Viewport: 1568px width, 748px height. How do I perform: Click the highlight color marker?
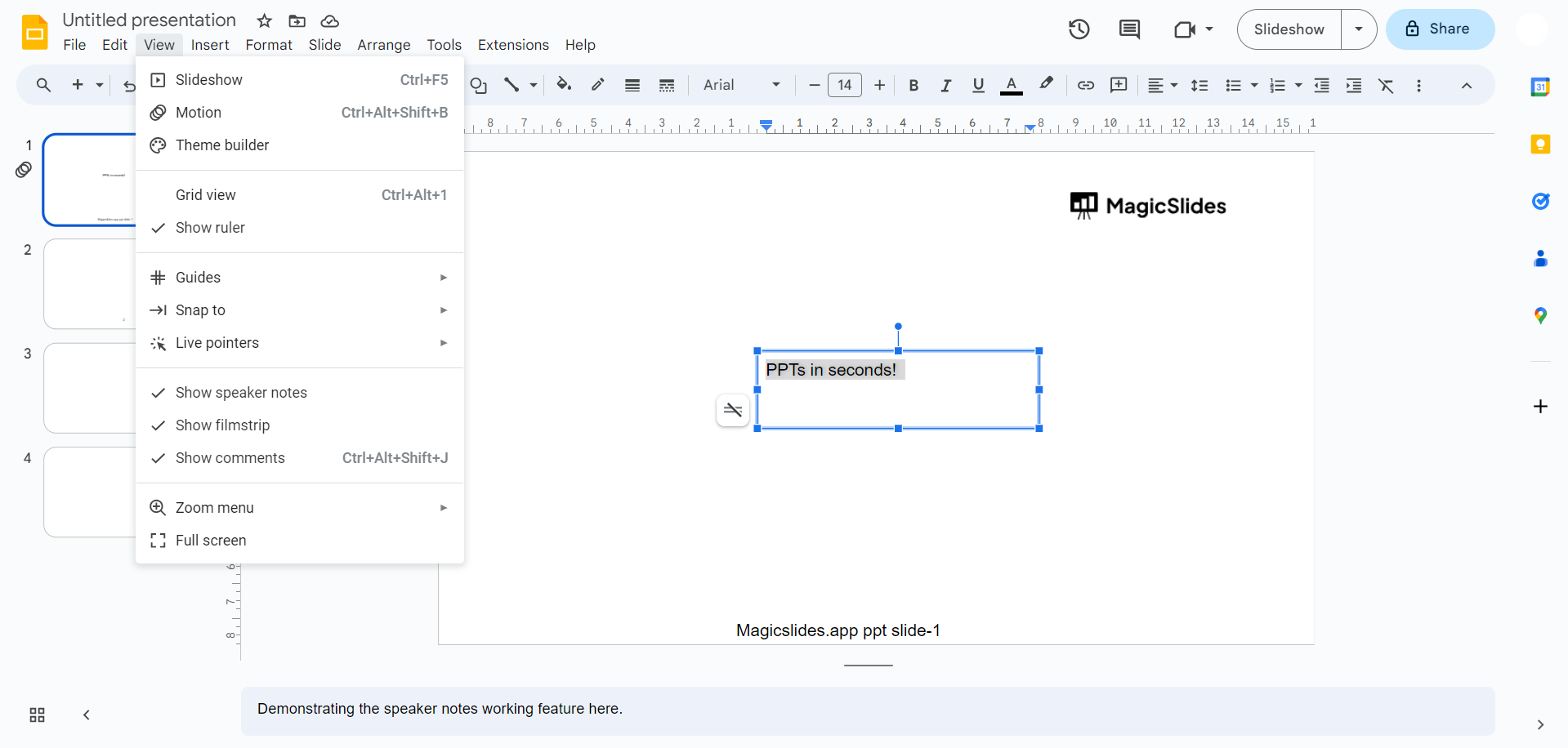[x=1046, y=85]
